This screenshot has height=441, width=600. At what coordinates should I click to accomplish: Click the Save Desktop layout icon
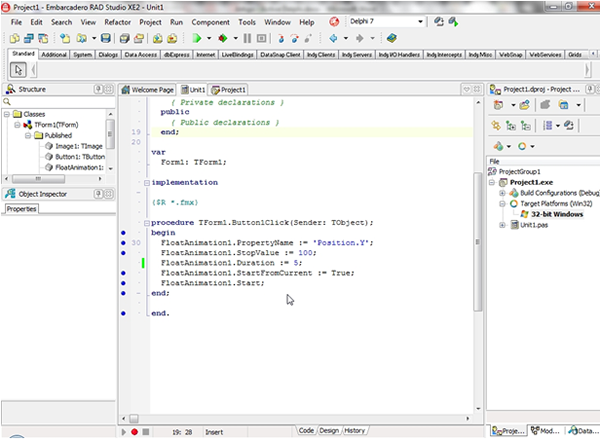439,22
